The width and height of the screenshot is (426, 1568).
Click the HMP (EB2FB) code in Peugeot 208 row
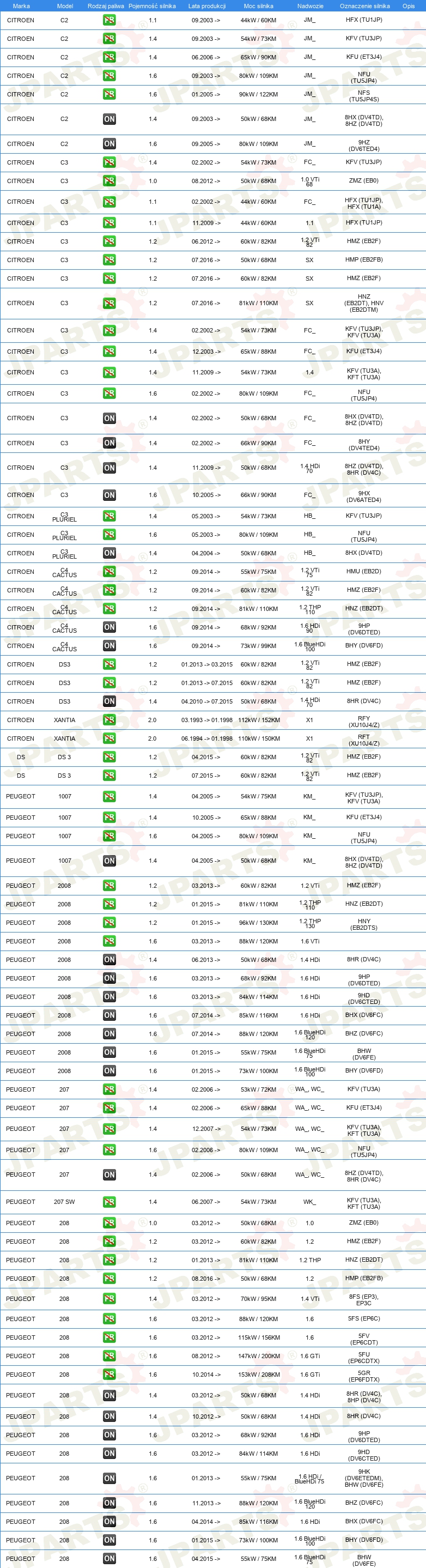pos(364,1278)
